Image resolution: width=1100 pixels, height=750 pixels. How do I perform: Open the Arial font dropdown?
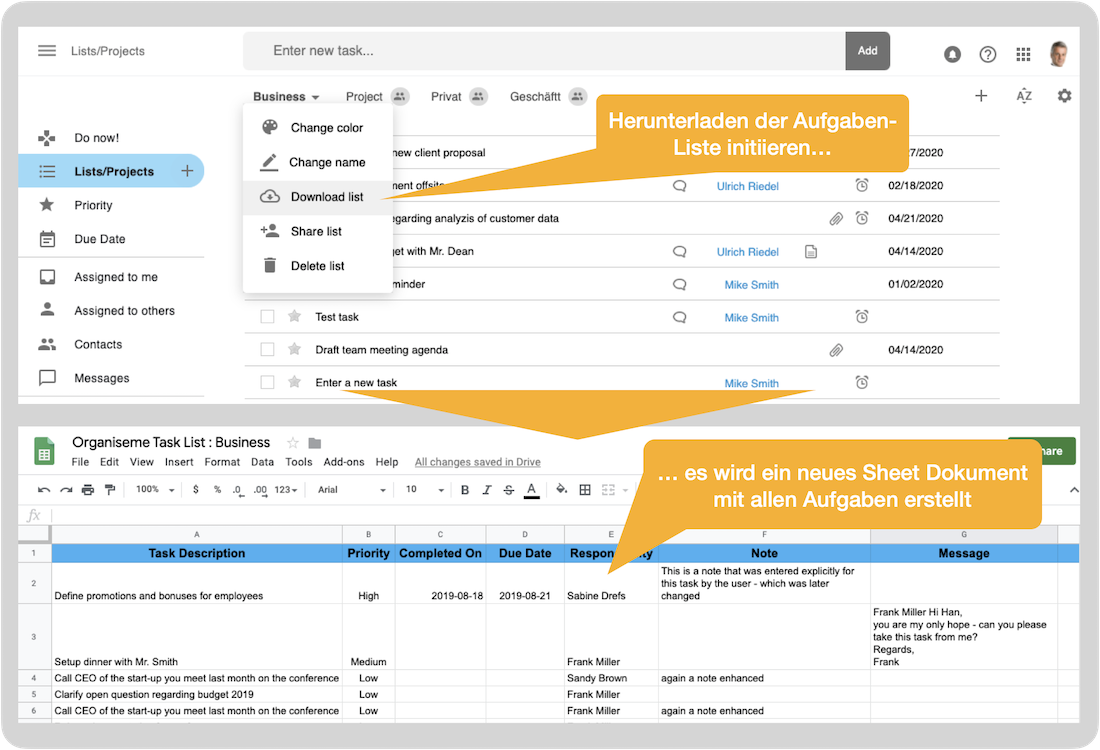pos(351,490)
